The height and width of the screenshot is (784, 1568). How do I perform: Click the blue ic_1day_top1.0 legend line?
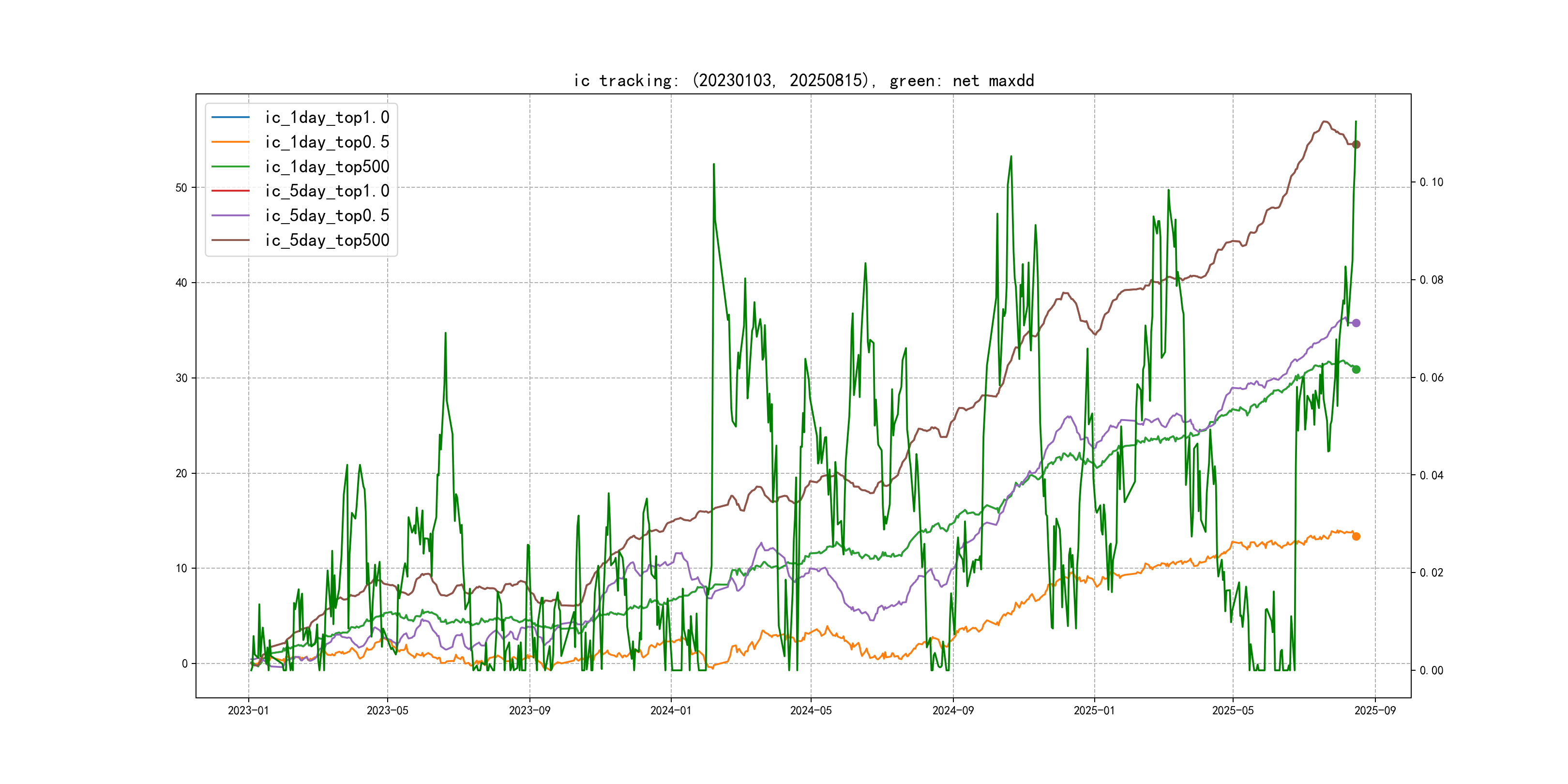(x=230, y=117)
